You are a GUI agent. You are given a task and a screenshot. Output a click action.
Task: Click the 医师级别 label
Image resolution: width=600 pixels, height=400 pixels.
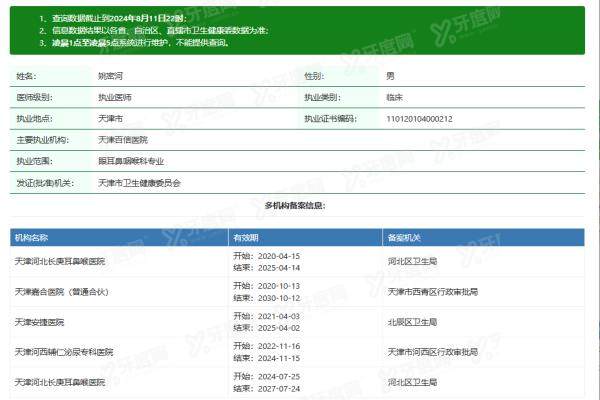(x=34, y=98)
